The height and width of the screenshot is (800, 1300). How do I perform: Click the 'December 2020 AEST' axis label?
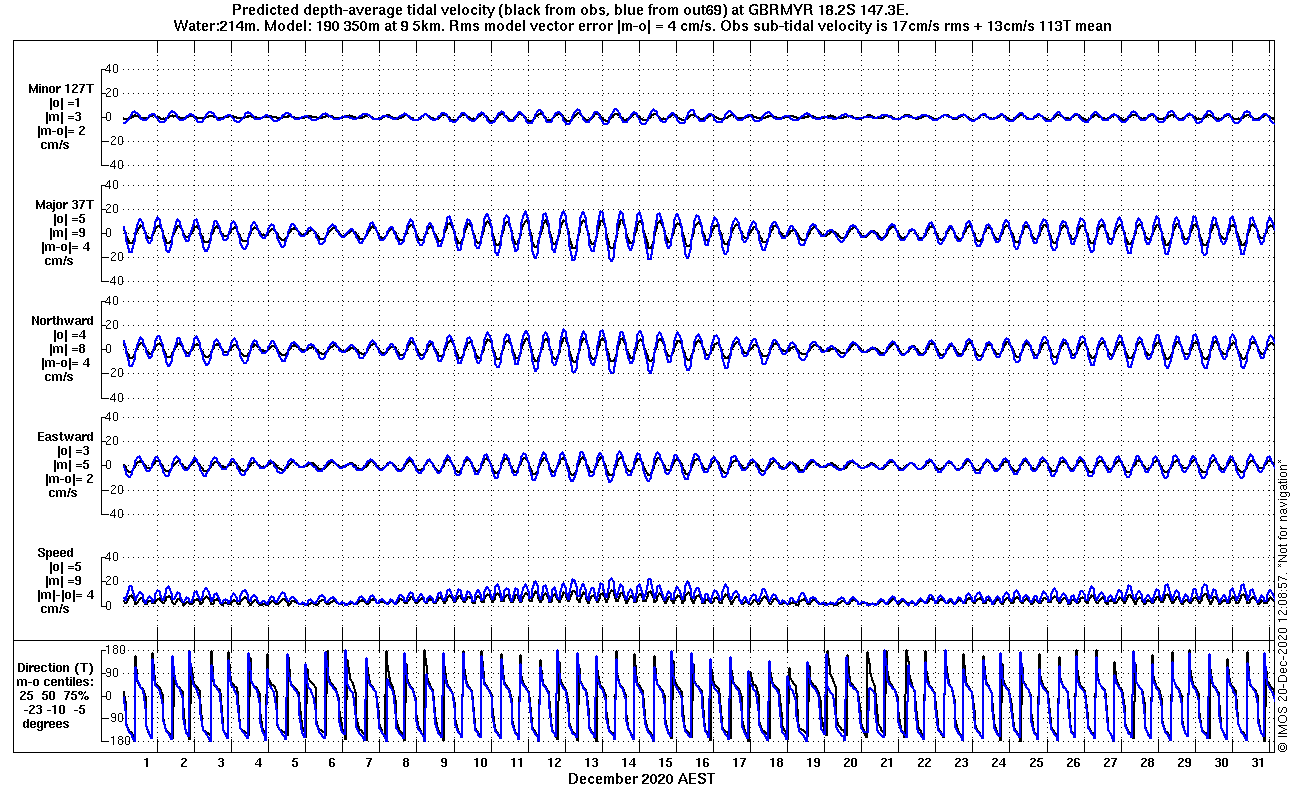pos(641,778)
